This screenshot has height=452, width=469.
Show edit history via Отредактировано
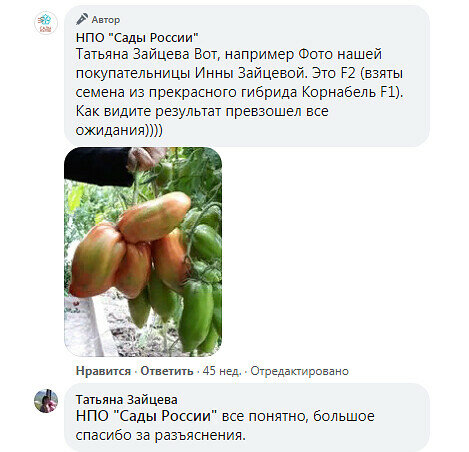(x=299, y=371)
